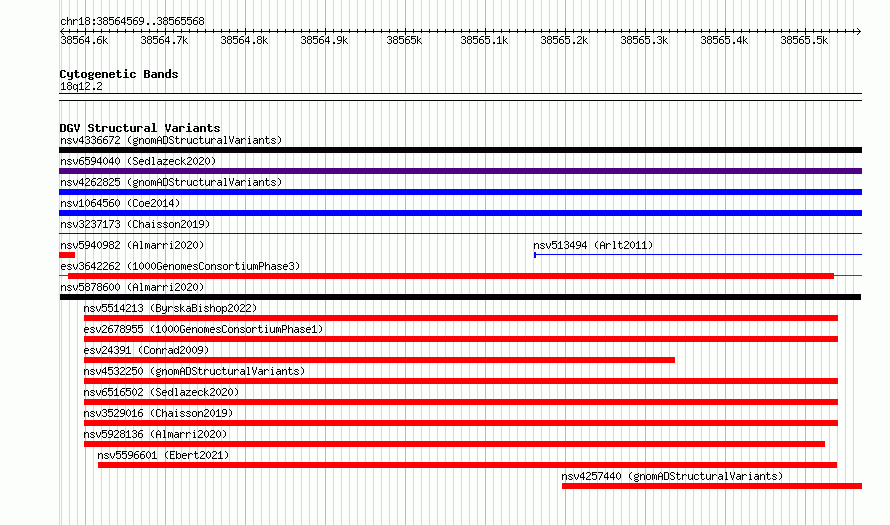Click the 38565.3k ruler tick label

644,40
